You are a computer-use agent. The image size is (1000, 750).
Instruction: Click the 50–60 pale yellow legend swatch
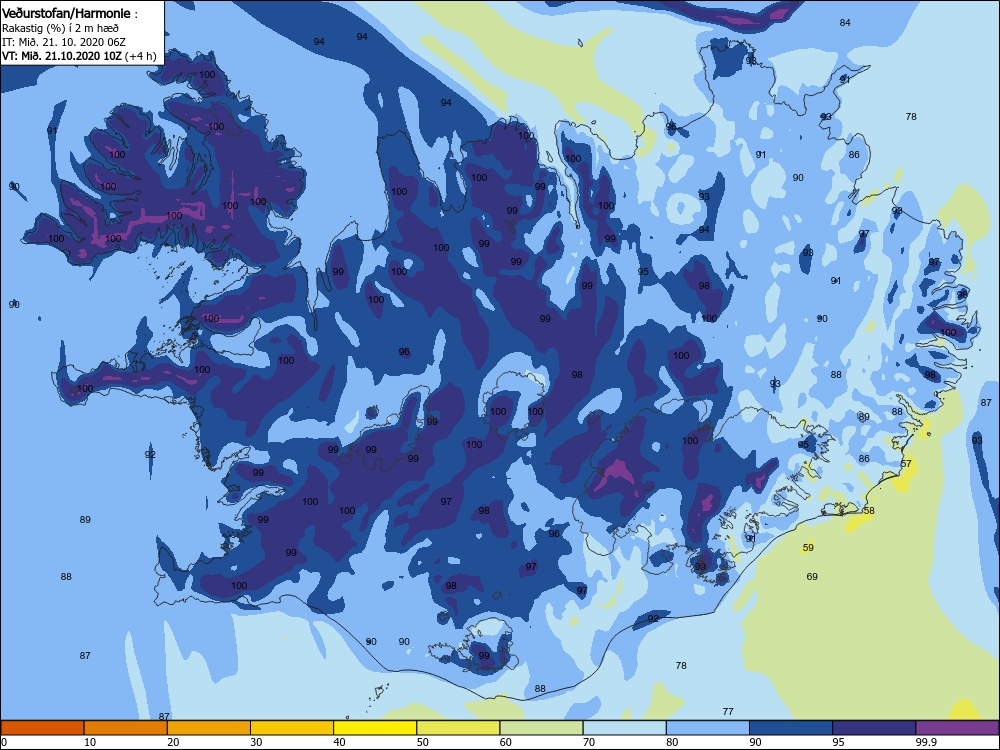[458, 728]
